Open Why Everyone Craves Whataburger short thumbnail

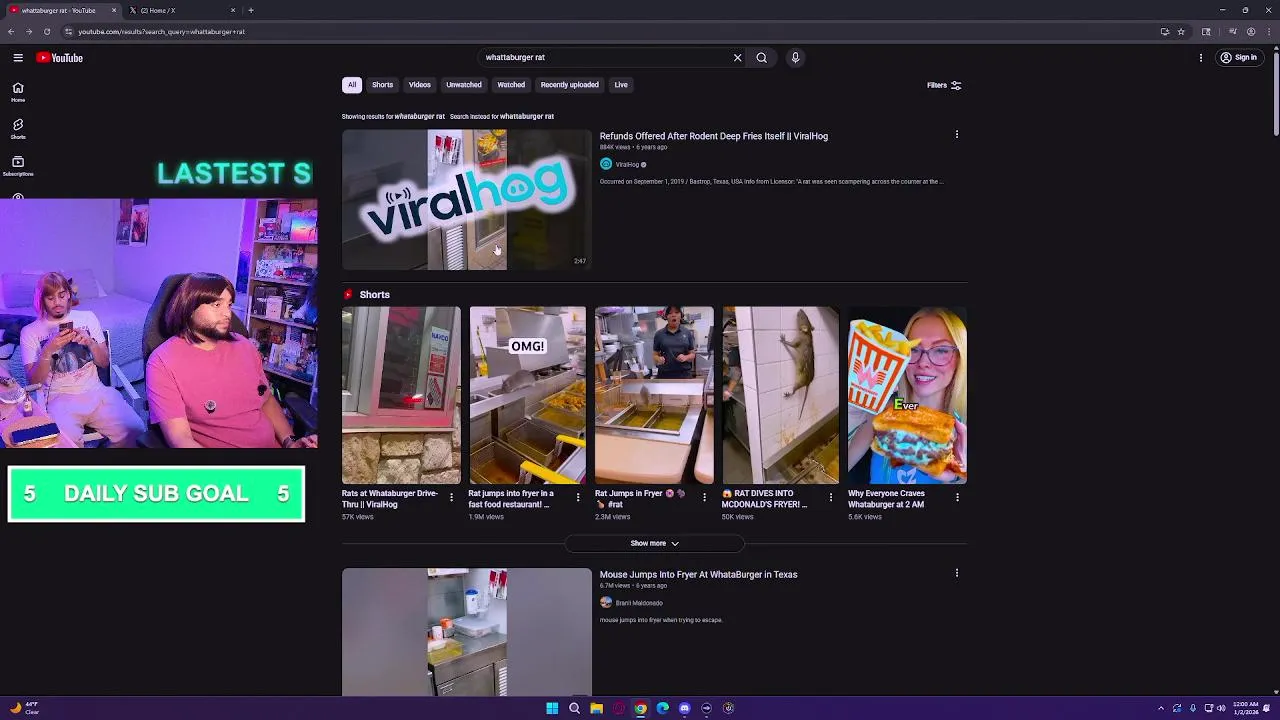907,395
